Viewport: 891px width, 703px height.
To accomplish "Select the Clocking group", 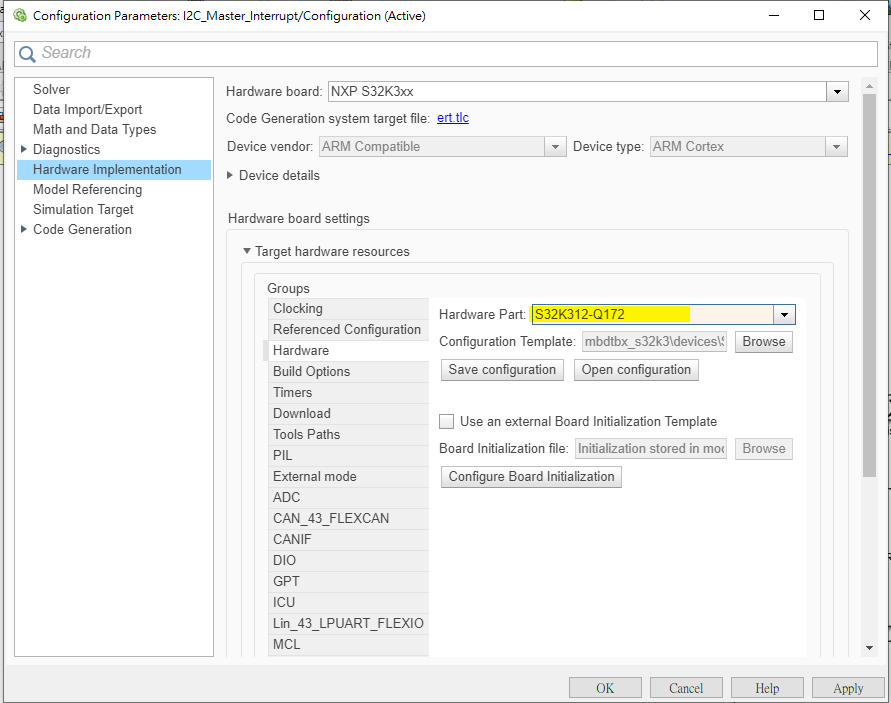I will click(348, 309).
